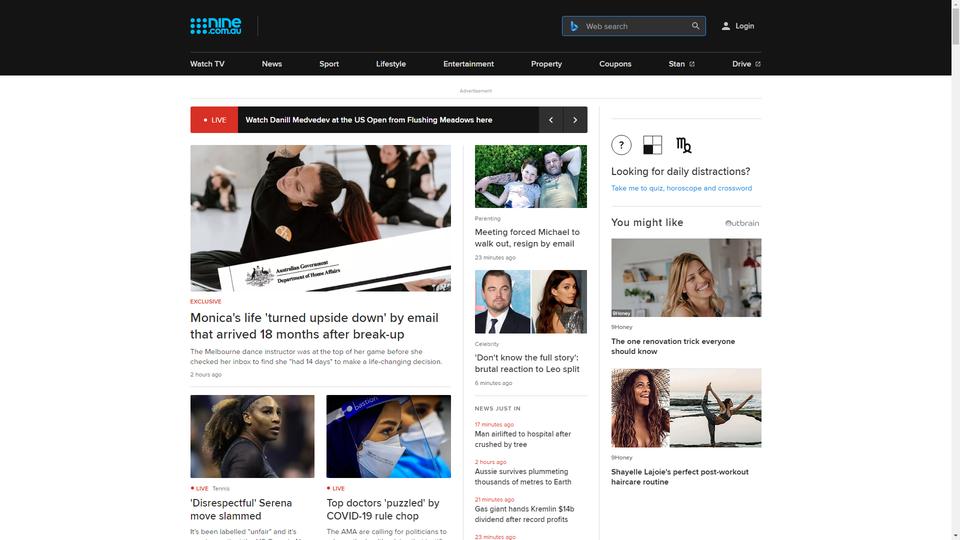The height and width of the screenshot is (540, 960).
Task: Click external link icon next to Drive
Action: coord(757,64)
